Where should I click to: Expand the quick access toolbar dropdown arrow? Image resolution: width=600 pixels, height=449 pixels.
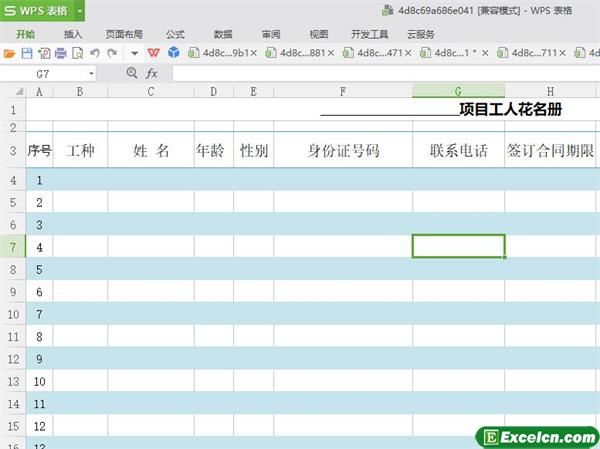click(134, 52)
